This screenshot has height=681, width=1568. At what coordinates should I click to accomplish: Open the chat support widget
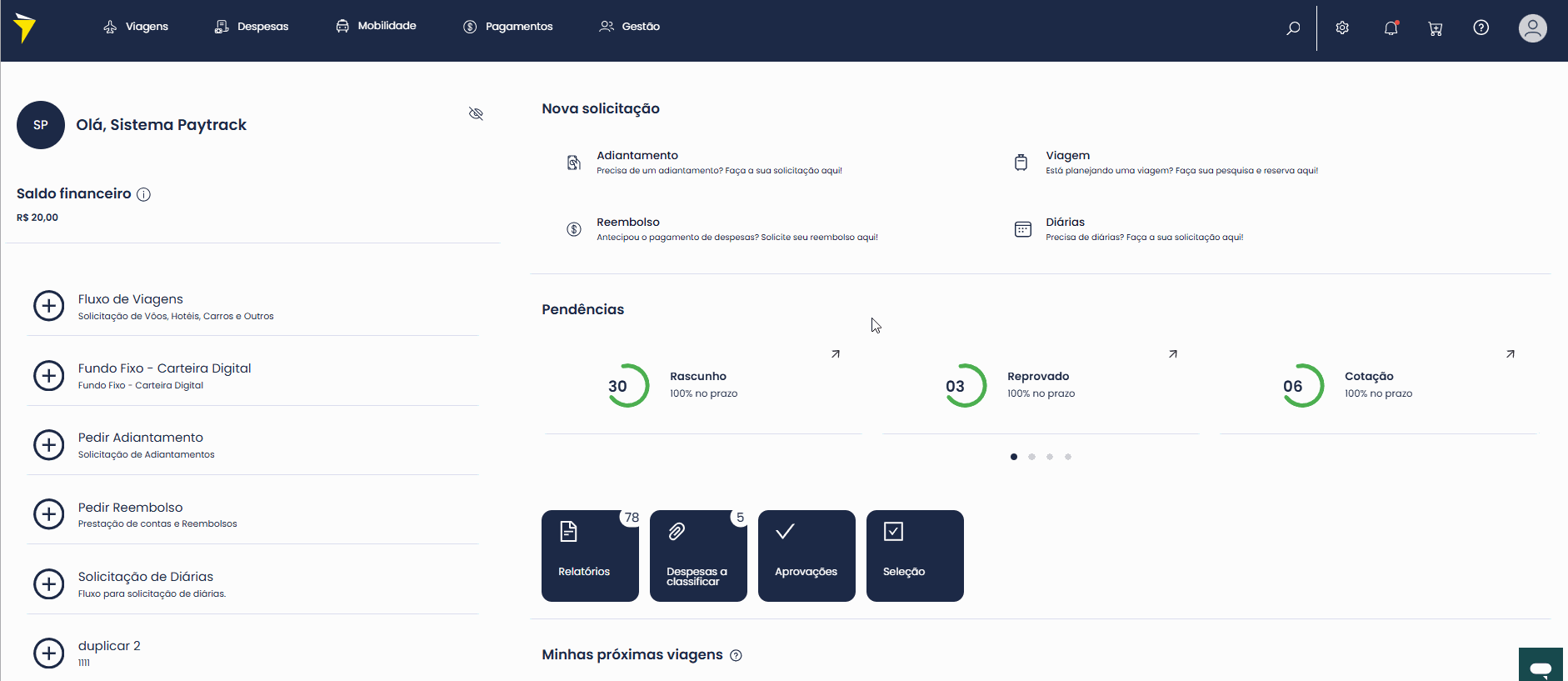(1541, 665)
